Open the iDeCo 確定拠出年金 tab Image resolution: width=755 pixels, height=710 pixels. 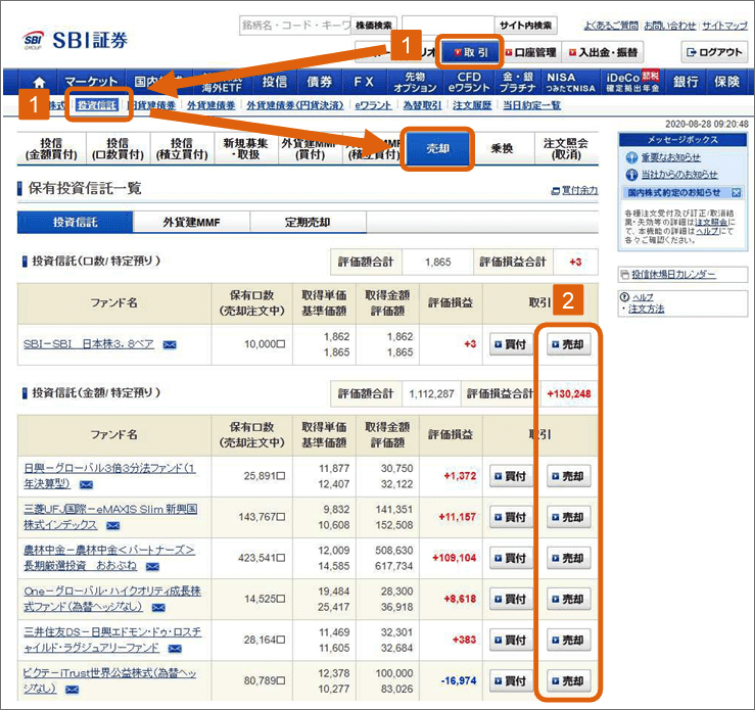click(x=632, y=81)
